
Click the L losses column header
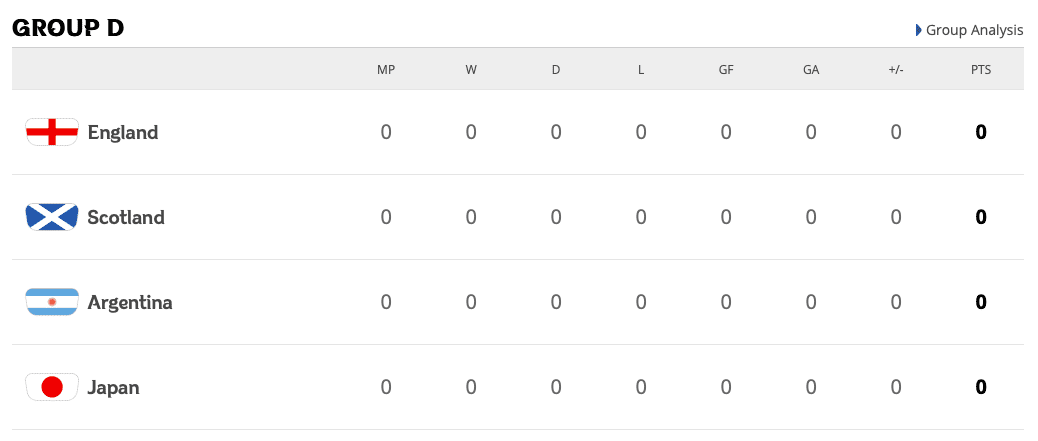click(x=641, y=70)
